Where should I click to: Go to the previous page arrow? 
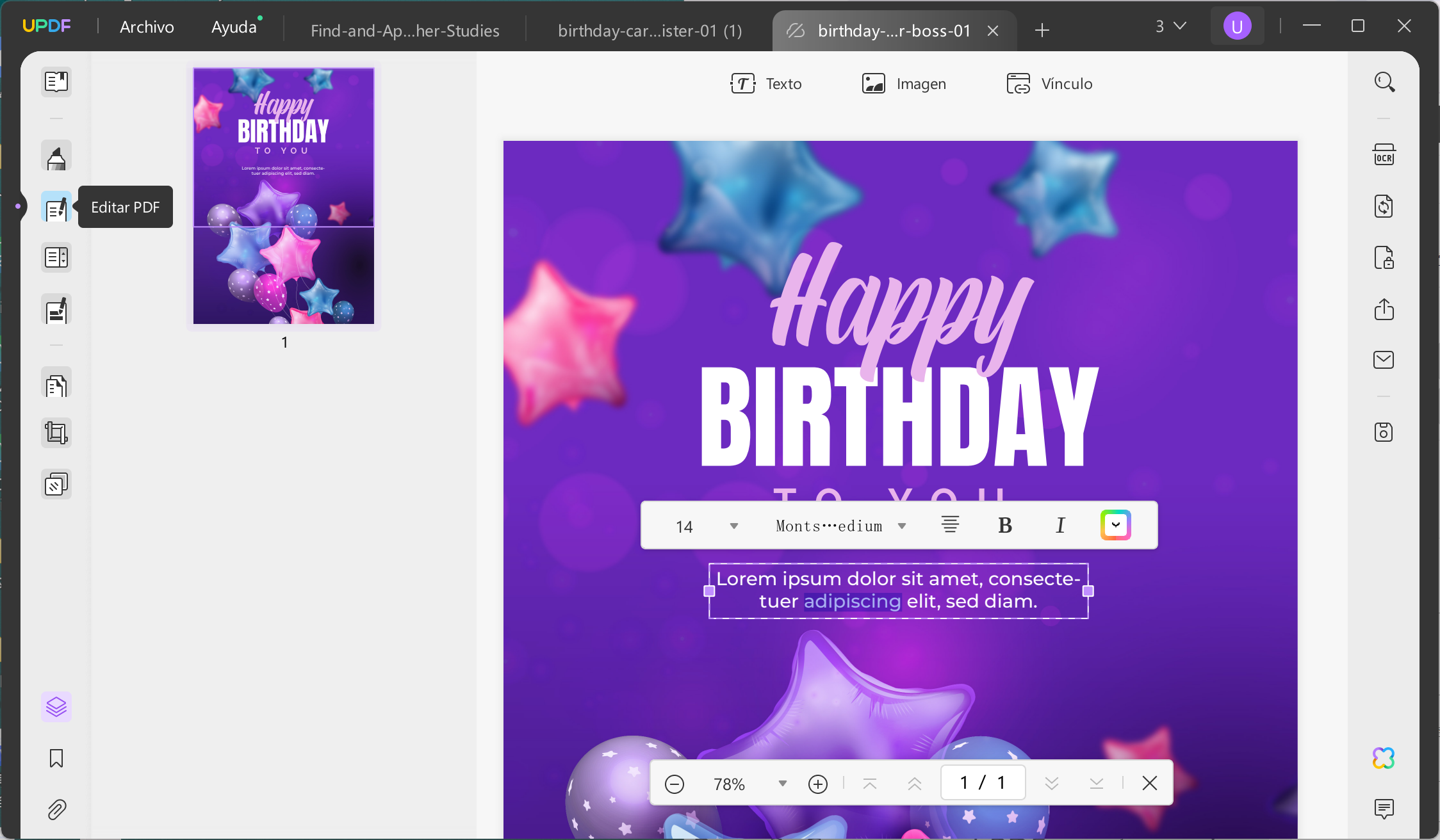[915, 784]
